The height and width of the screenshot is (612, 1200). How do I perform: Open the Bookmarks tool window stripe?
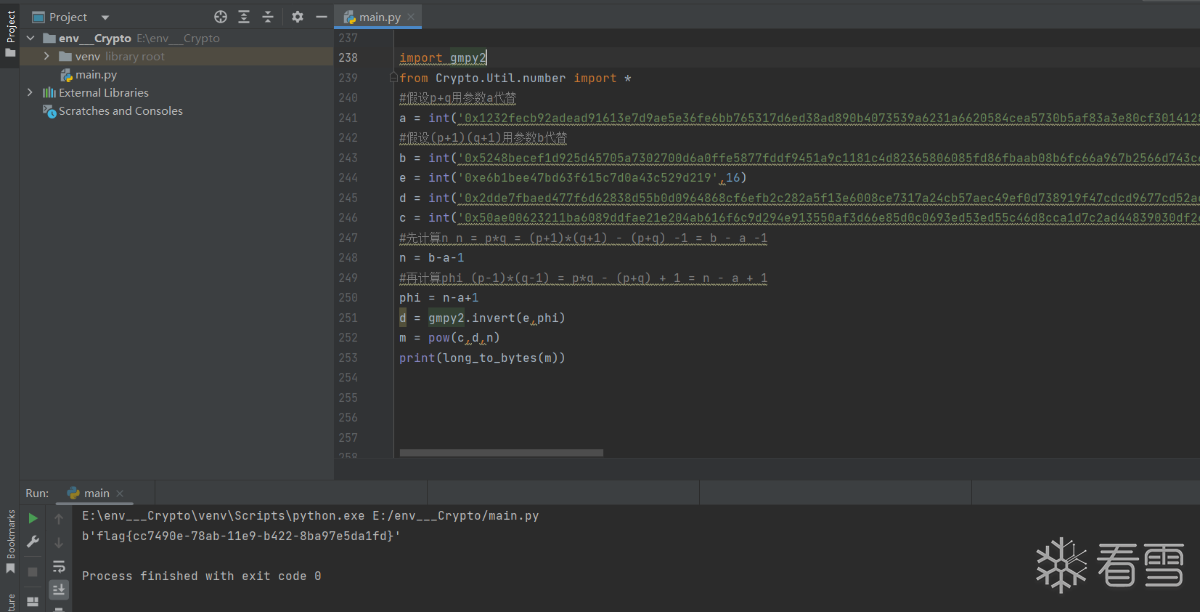tap(10, 540)
